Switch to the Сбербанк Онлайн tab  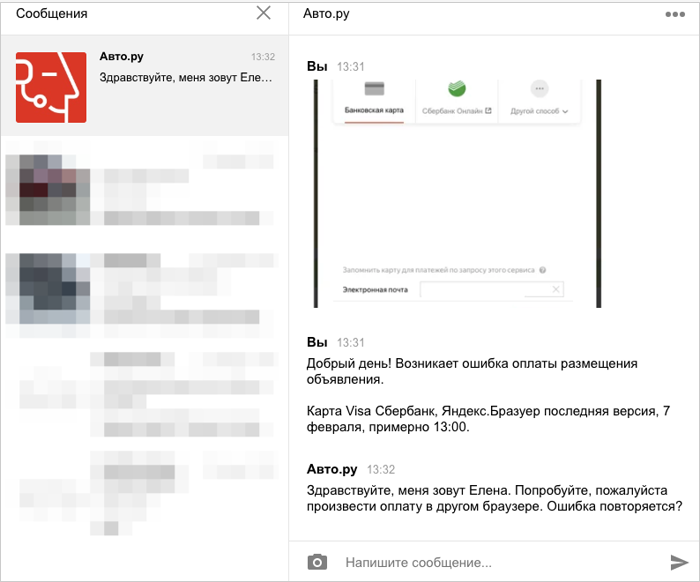pos(457,112)
